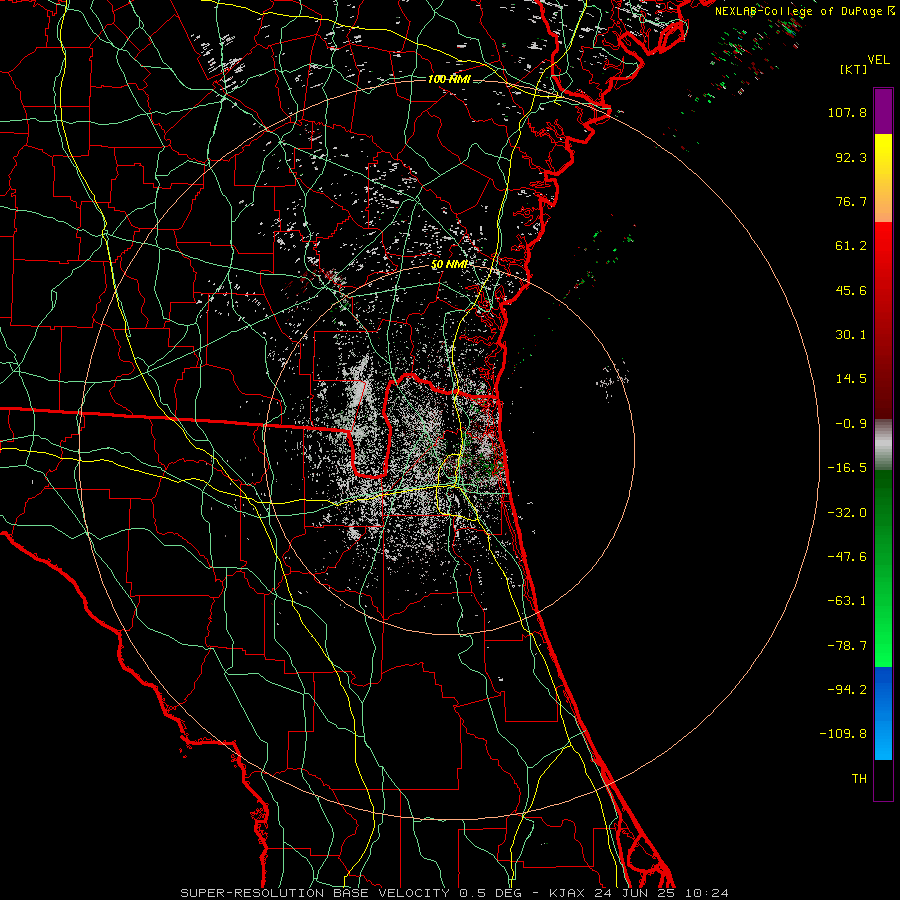Viewport: 900px width, 900px height.
Task: Select the 30.1 legend value
Action: tap(851, 335)
